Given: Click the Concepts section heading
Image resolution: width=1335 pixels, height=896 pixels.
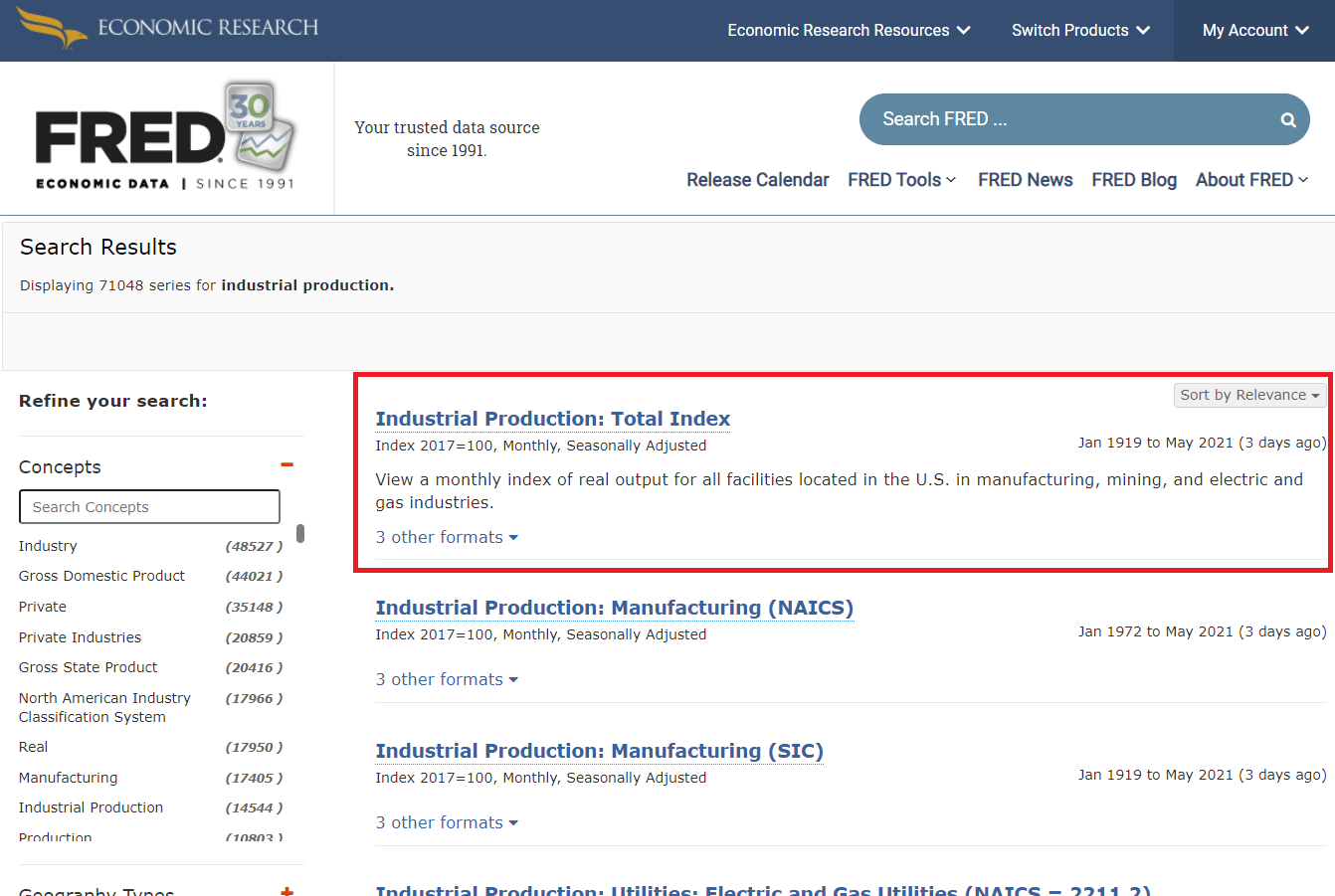Looking at the screenshot, I should [60, 467].
